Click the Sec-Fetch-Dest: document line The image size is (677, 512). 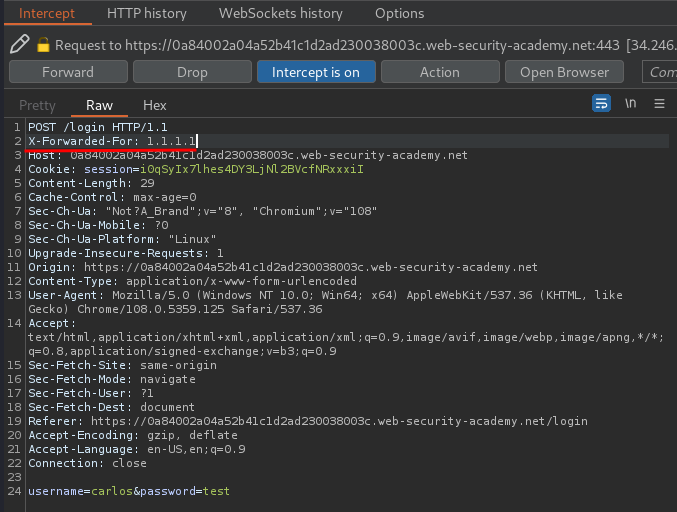coord(111,407)
